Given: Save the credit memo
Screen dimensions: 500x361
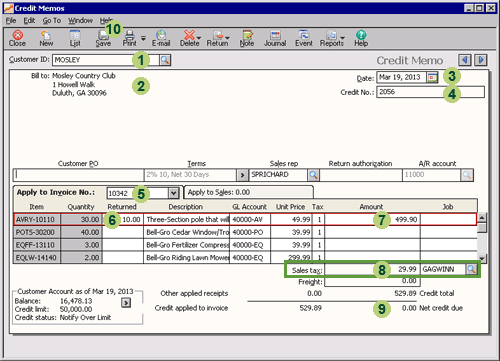Looking at the screenshot, I should click(103, 38).
